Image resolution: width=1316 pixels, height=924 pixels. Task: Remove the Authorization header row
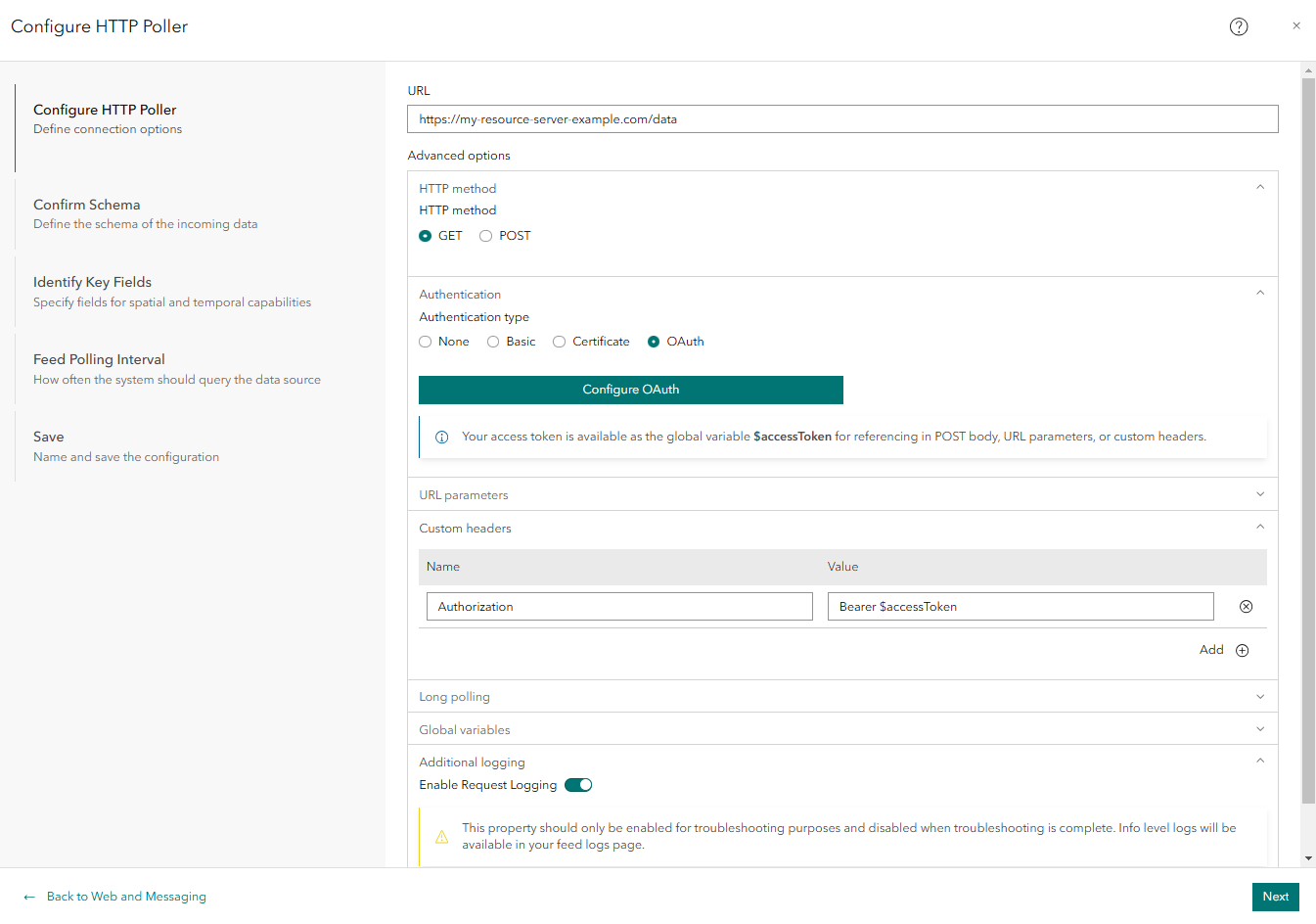[x=1246, y=606]
